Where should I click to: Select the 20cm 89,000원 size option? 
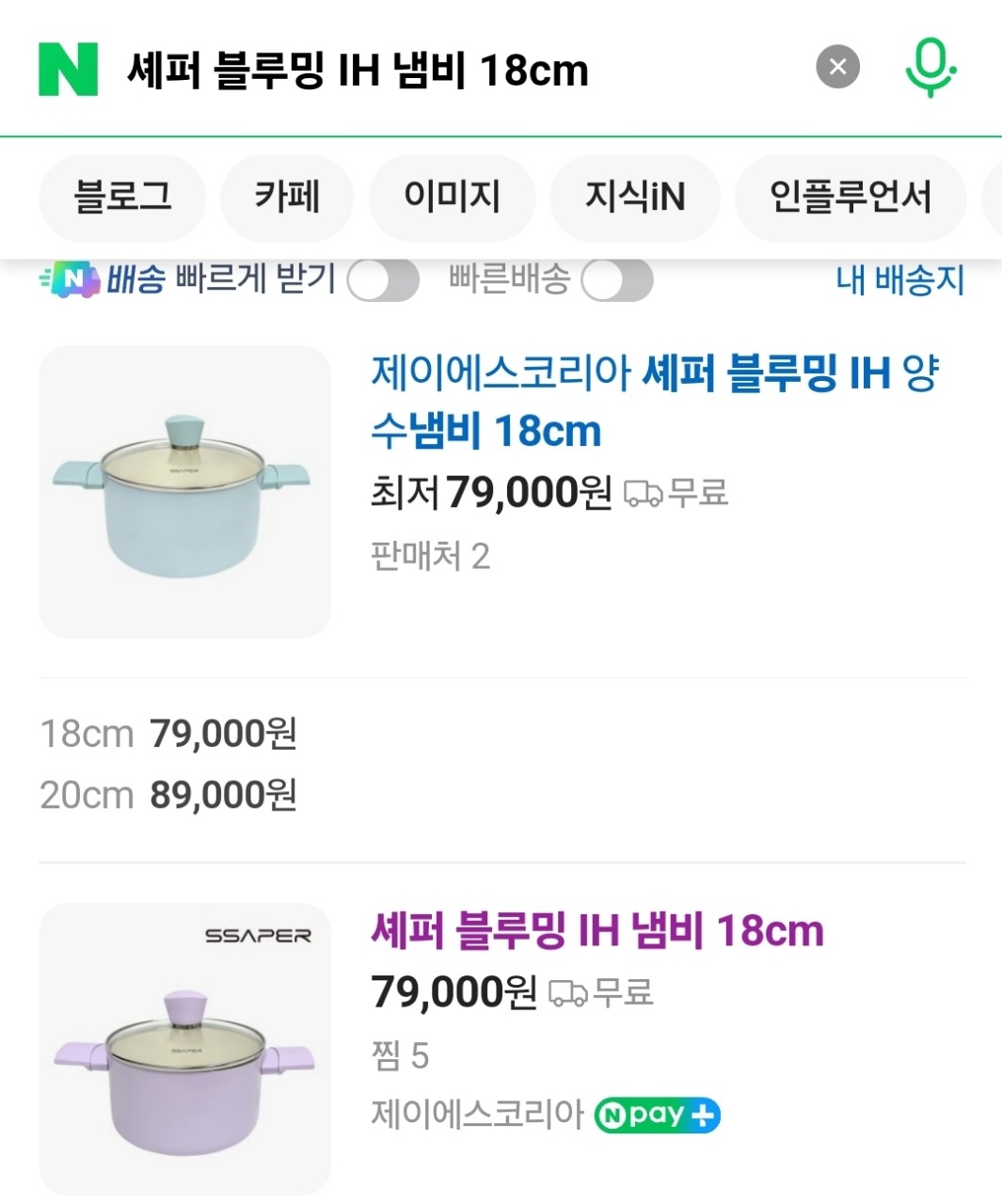point(169,796)
